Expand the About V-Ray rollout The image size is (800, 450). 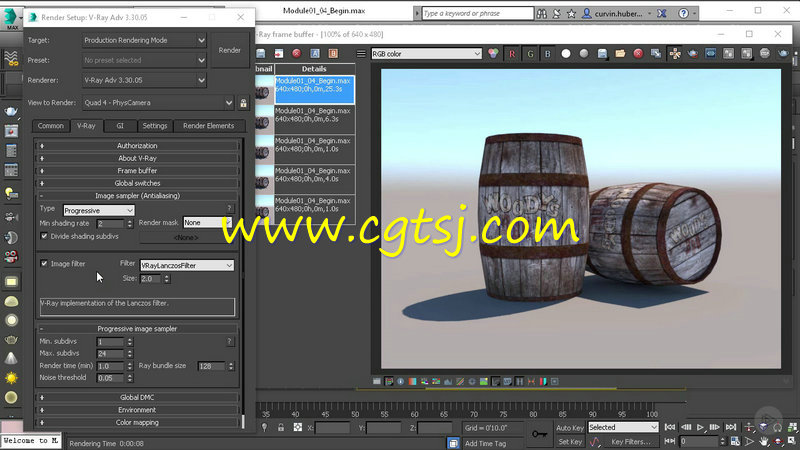[137, 158]
